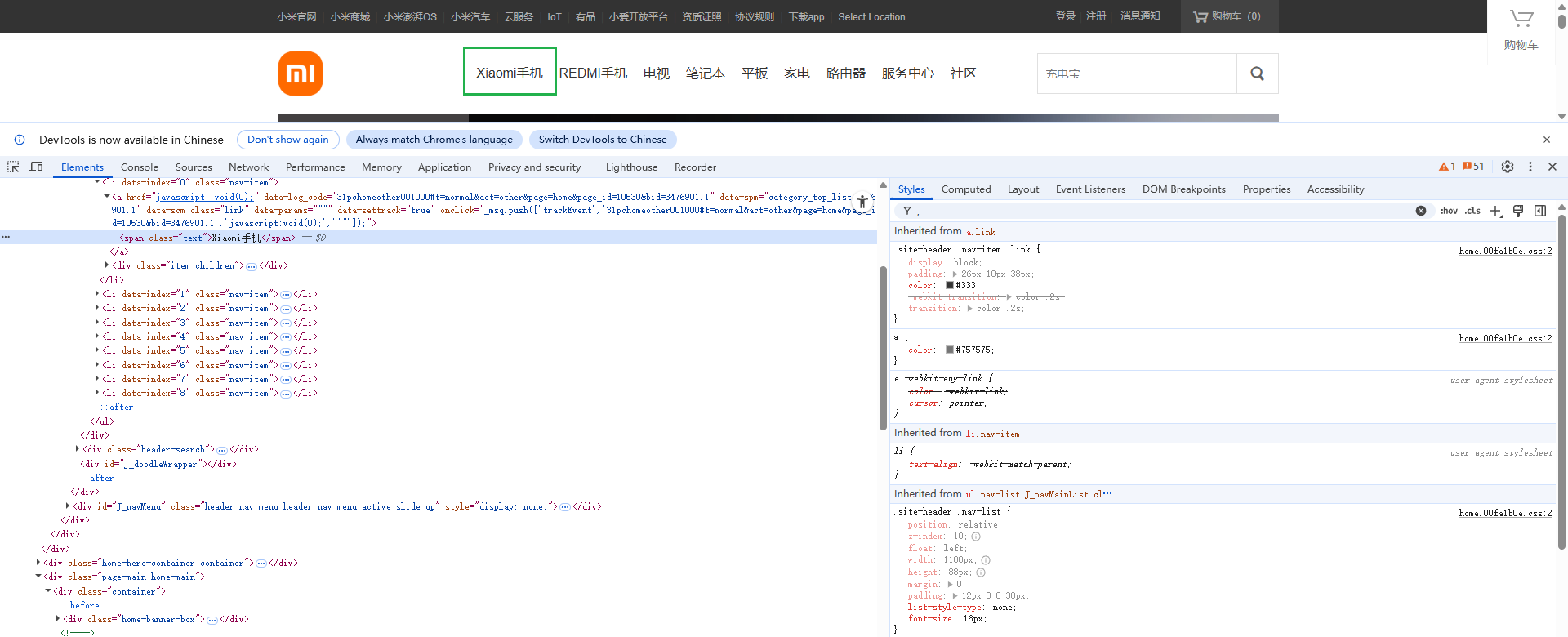Click the info icon next to height

tap(981, 572)
